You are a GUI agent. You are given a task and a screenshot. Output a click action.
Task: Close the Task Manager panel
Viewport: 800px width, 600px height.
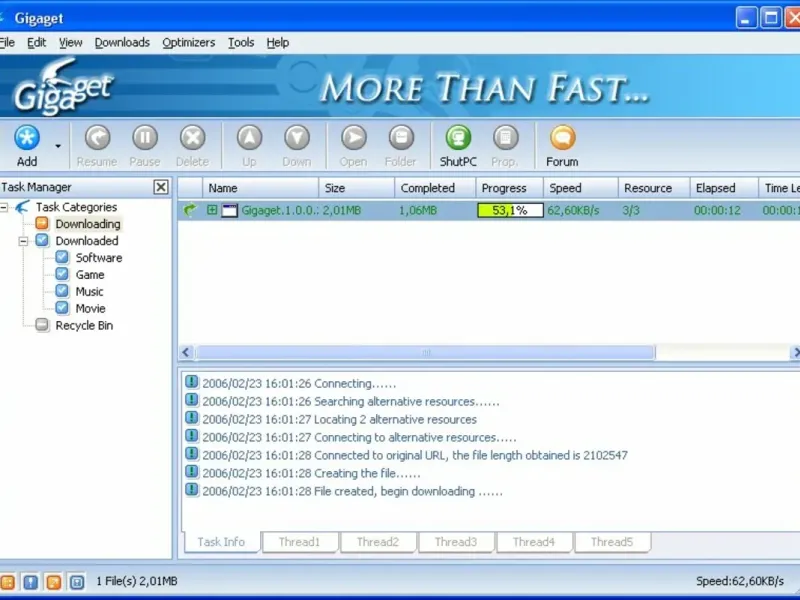(161, 187)
